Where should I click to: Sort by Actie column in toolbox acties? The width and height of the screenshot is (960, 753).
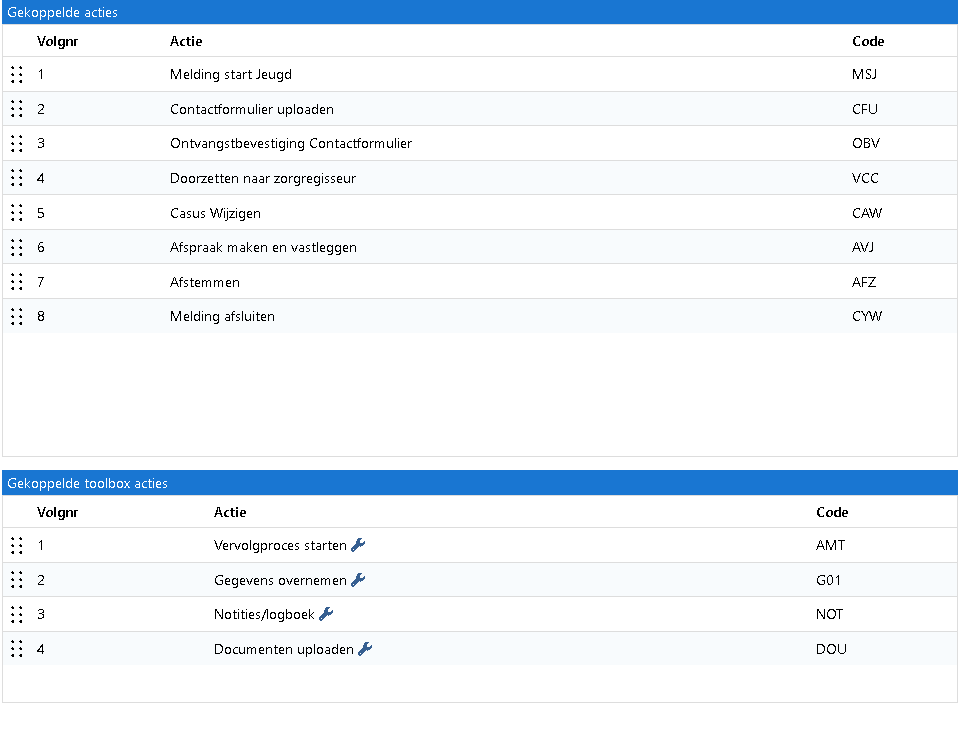230,512
